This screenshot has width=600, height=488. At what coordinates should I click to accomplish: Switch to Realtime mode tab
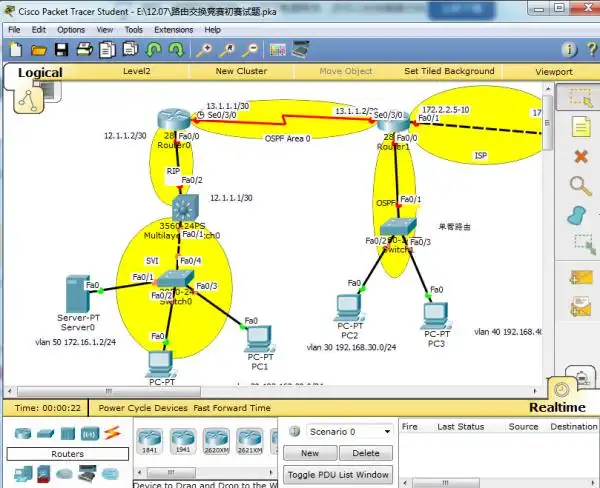(x=557, y=407)
